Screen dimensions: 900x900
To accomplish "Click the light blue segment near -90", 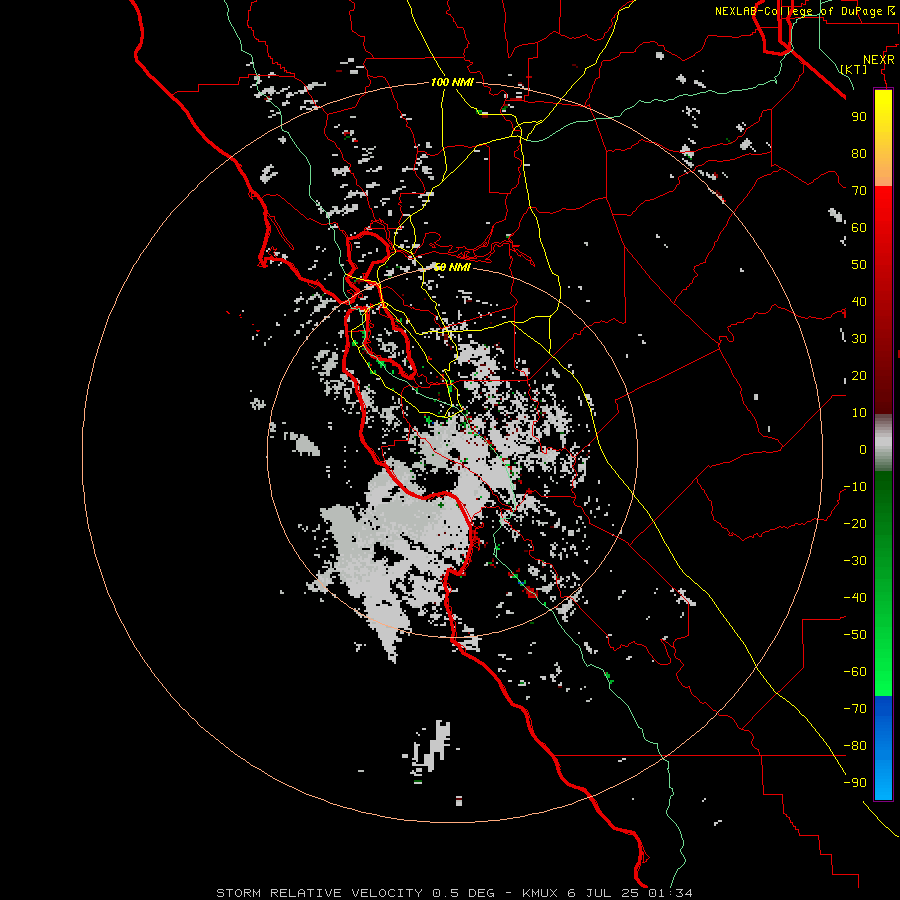I will click(x=883, y=782).
